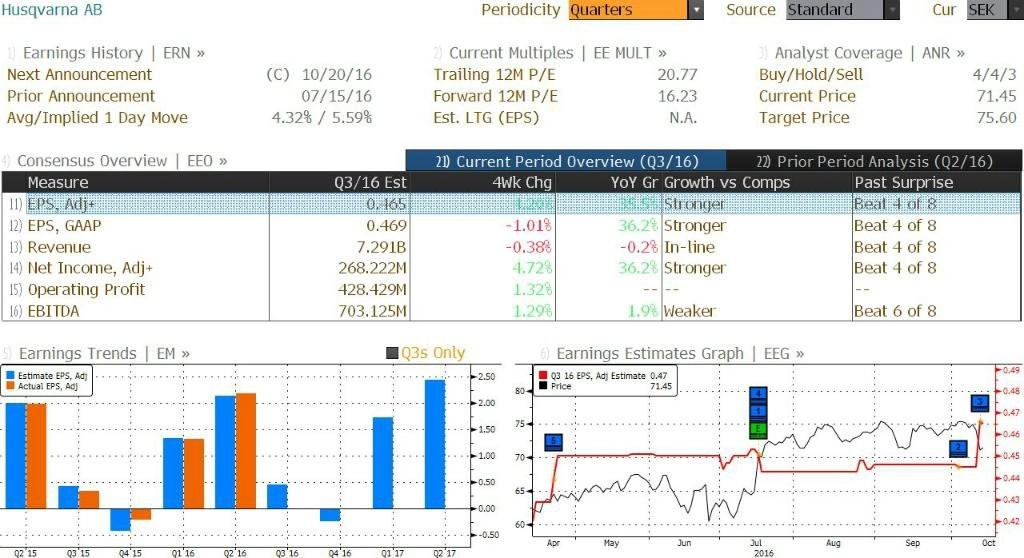
Task: Click orange Actual EPS, Adj legend swatch
Action: tap(10, 386)
